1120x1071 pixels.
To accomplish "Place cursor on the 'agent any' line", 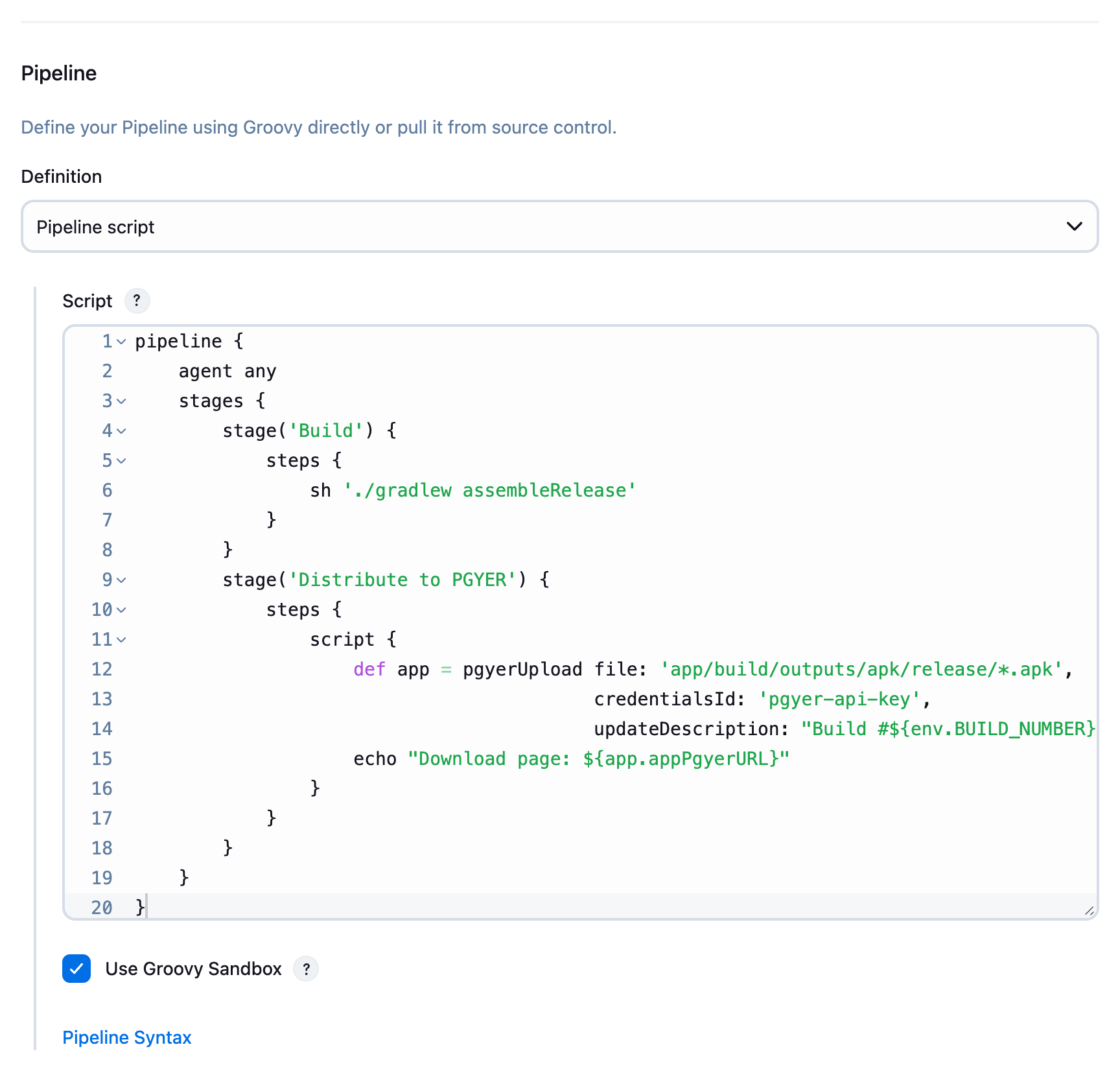I will [x=227, y=371].
